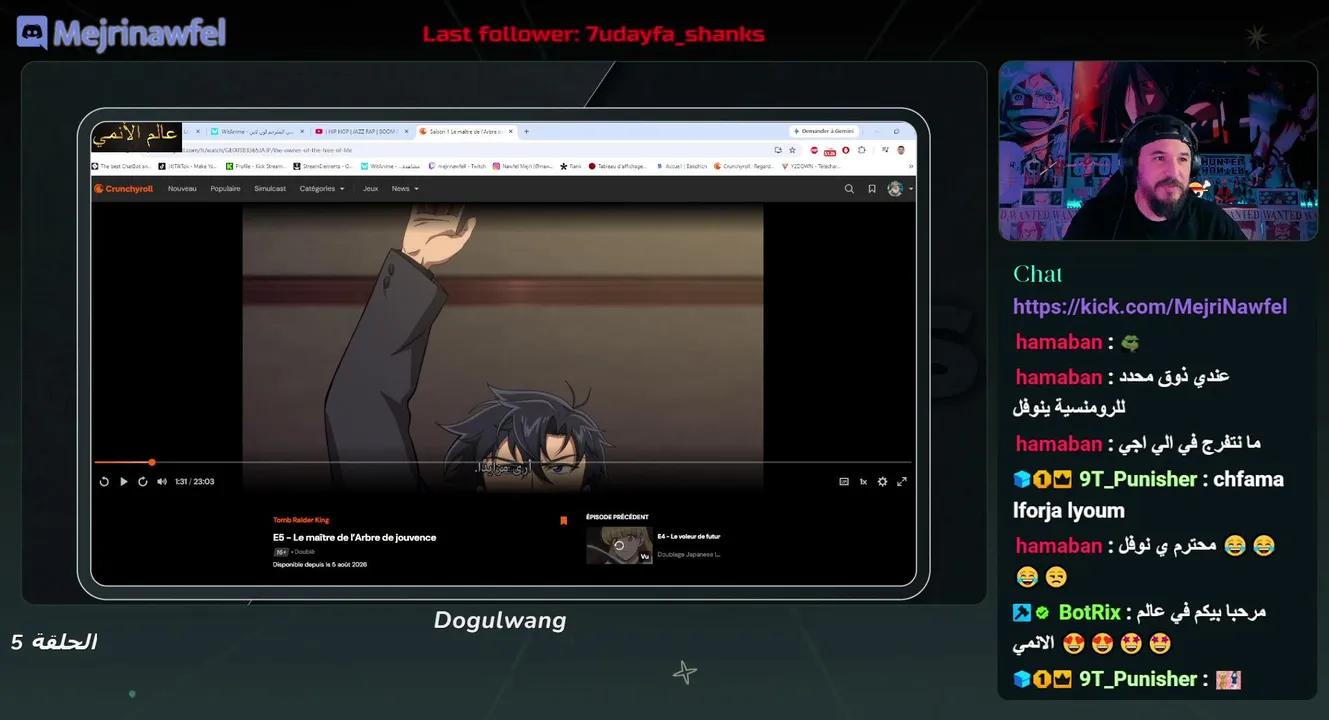1329x720 pixels.
Task: Expand the Catégories dropdown
Action: pos(322,188)
